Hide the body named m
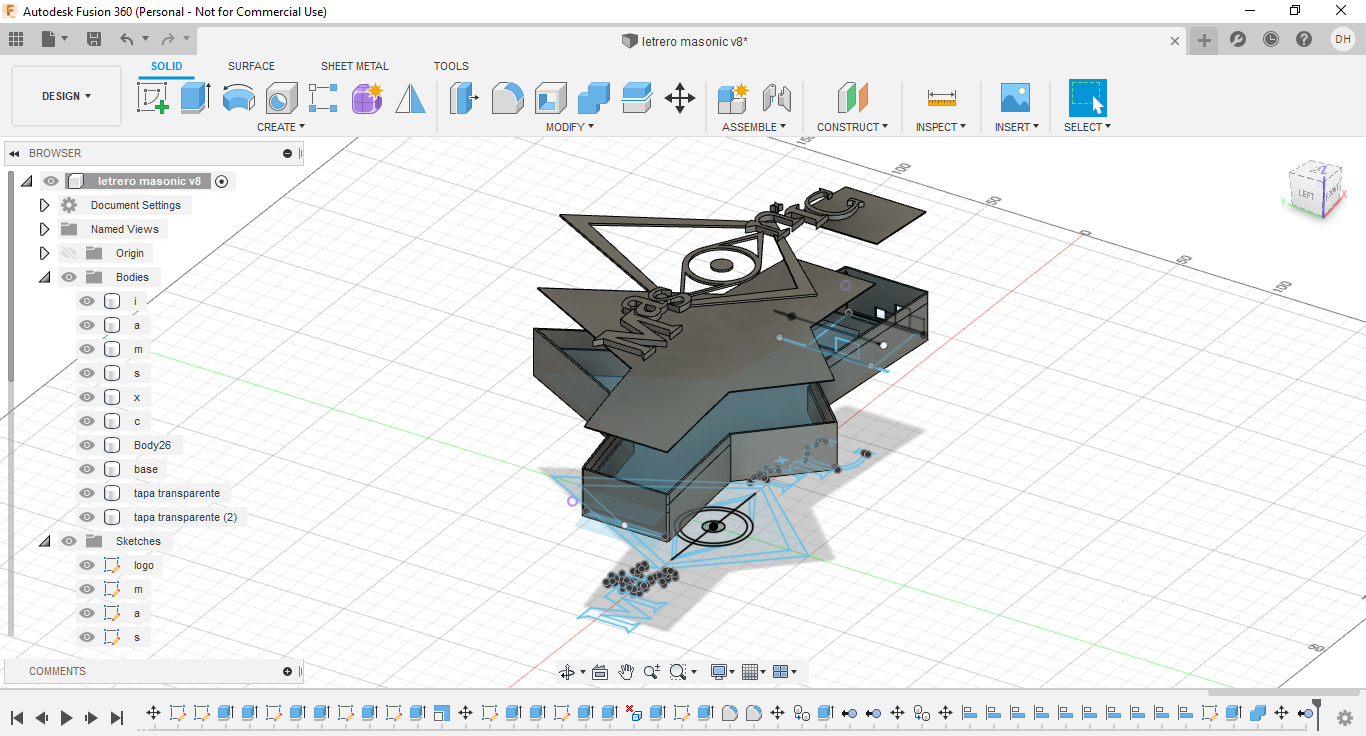1366x736 pixels. pyautogui.click(x=87, y=349)
